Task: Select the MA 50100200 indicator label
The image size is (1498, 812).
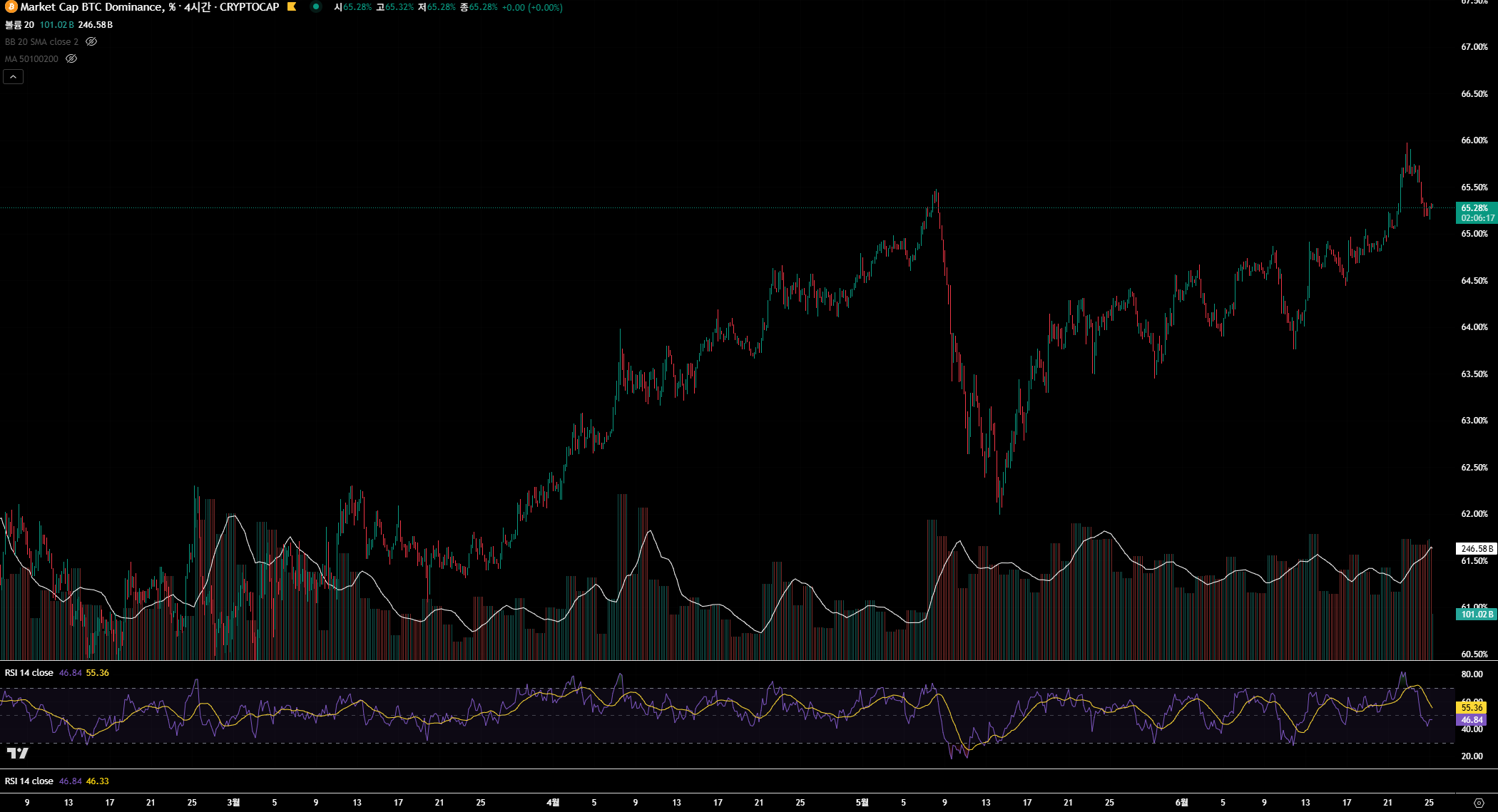Action: (31, 58)
